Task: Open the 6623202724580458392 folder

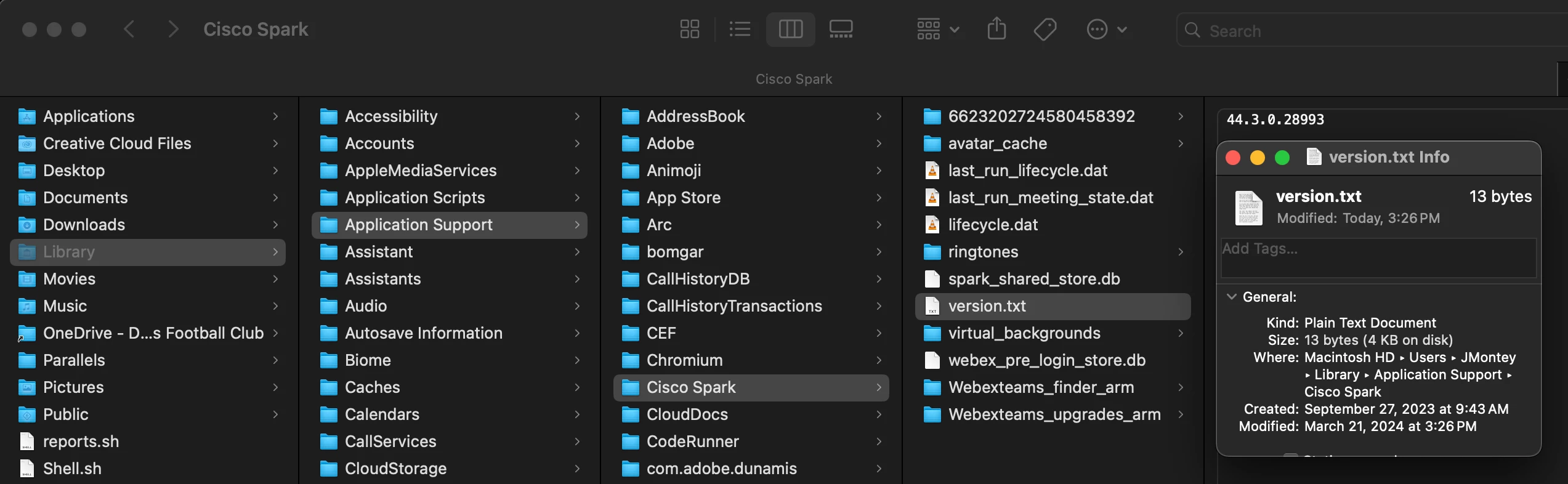Action: [x=1053, y=116]
